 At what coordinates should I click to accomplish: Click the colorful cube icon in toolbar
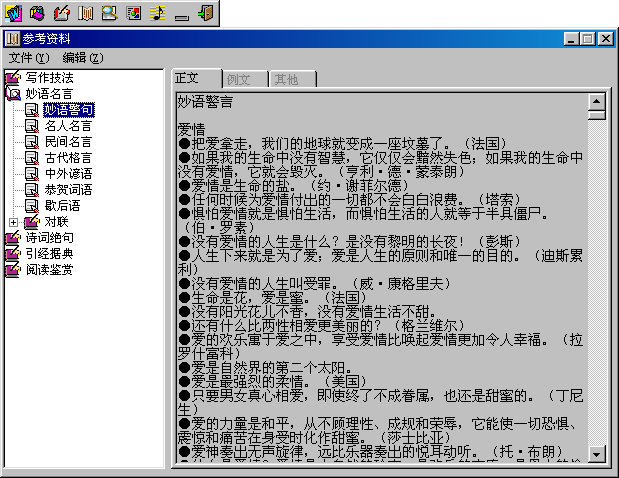click(x=37, y=14)
